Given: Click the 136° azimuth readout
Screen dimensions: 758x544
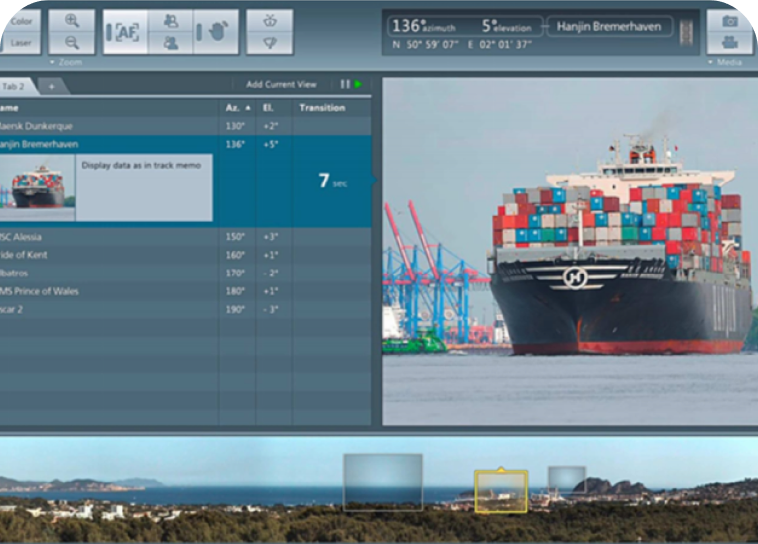Looking at the screenshot, I should coord(423,26).
